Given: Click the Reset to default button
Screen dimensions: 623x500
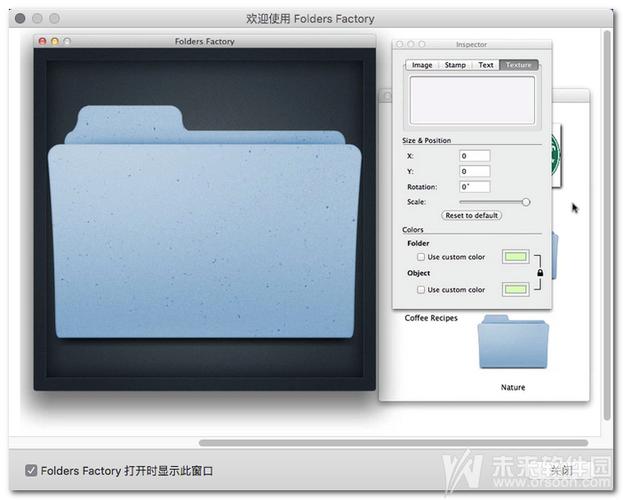Looking at the screenshot, I should coord(472,215).
